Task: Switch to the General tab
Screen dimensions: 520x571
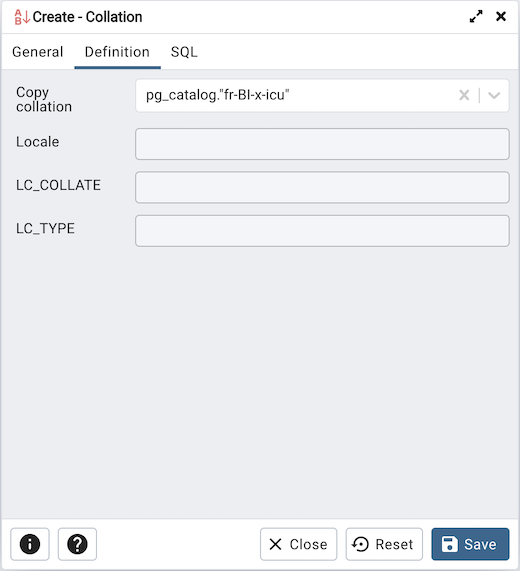Action: pos(38,52)
